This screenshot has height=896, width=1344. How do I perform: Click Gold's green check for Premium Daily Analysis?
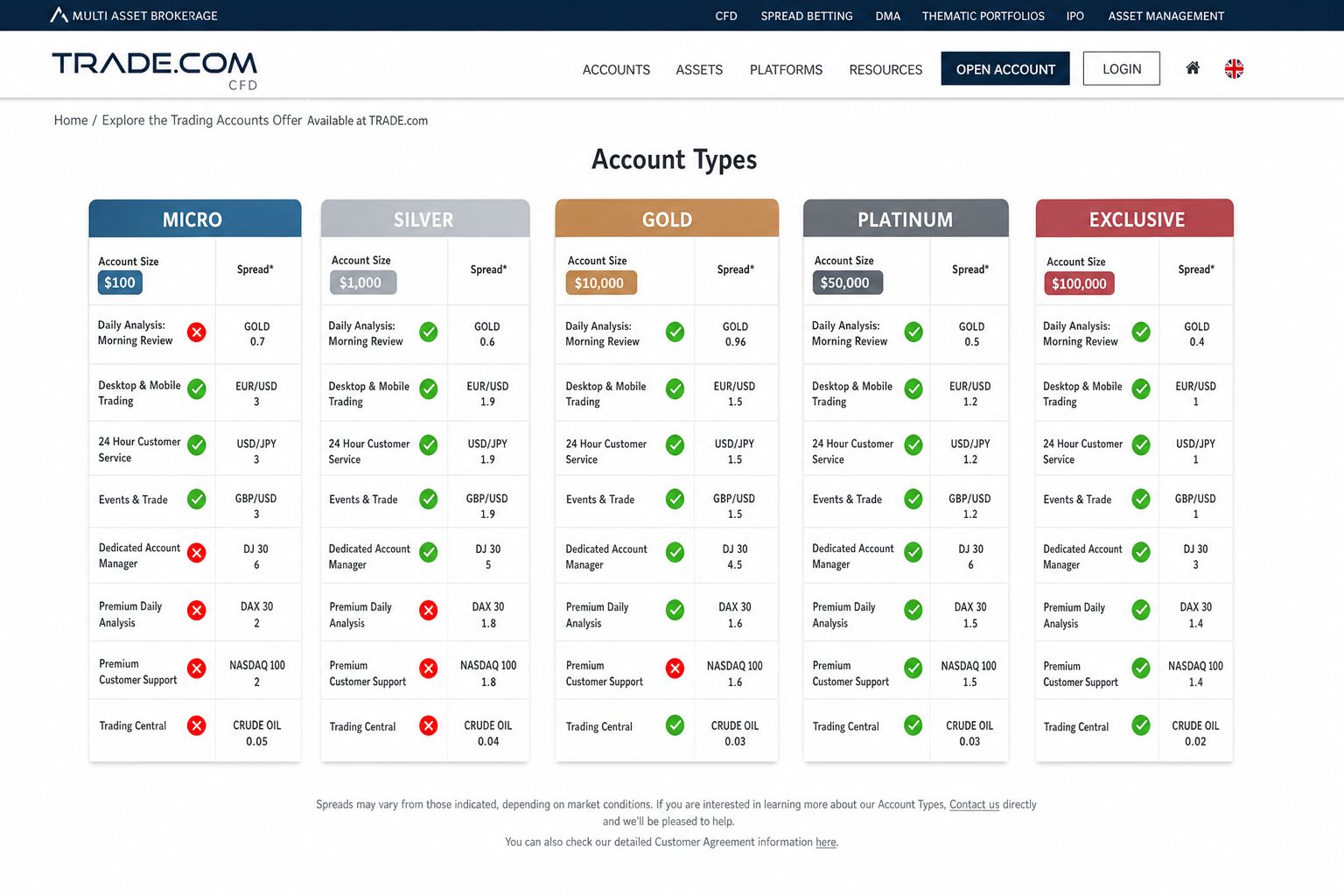(675, 610)
